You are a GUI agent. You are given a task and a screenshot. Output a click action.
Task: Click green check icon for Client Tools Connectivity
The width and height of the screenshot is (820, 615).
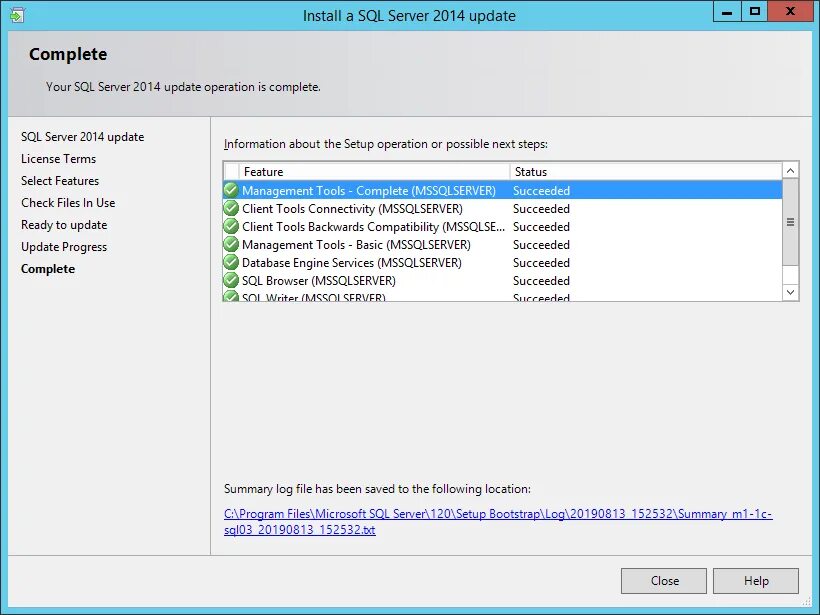231,209
